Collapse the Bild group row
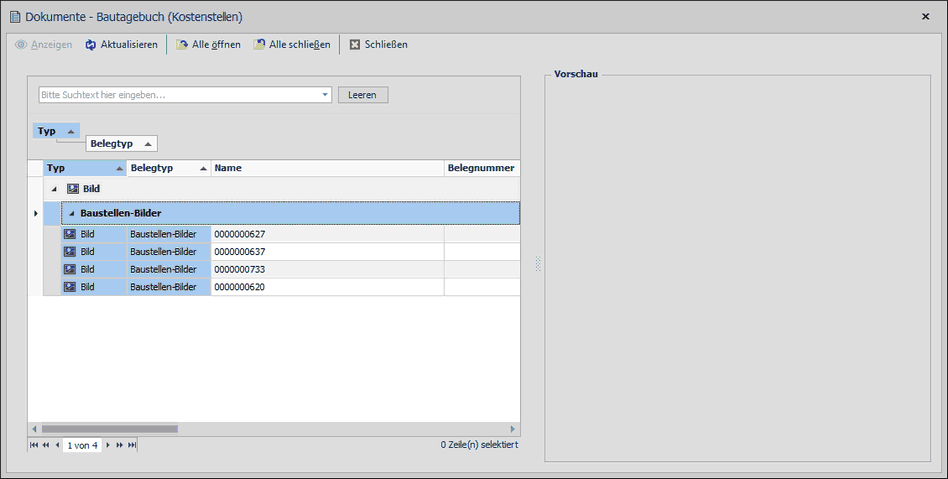The image size is (948, 479). 54,189
